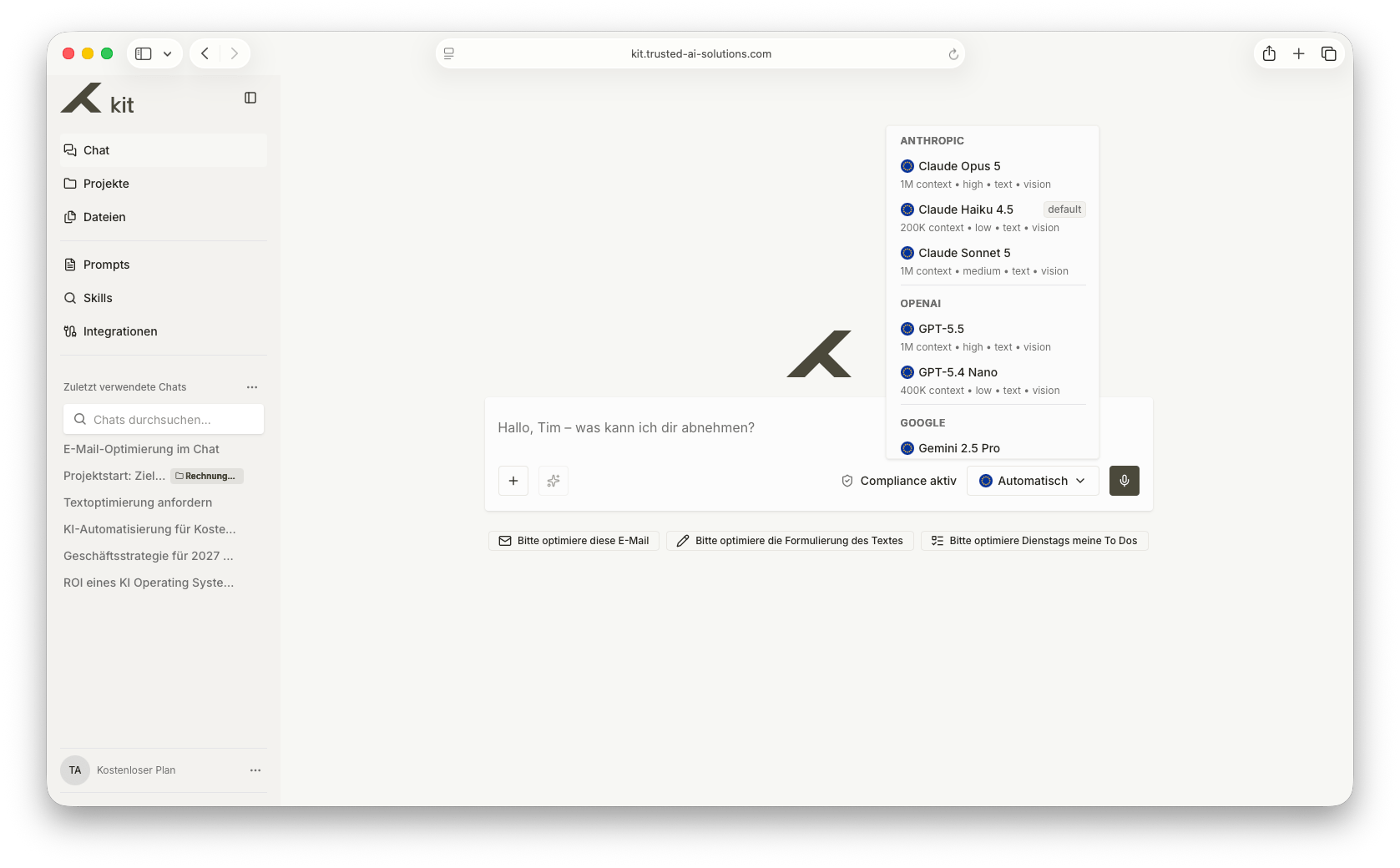Open Skills page
Screen dimensions: 1400x868
click(164, 298)
